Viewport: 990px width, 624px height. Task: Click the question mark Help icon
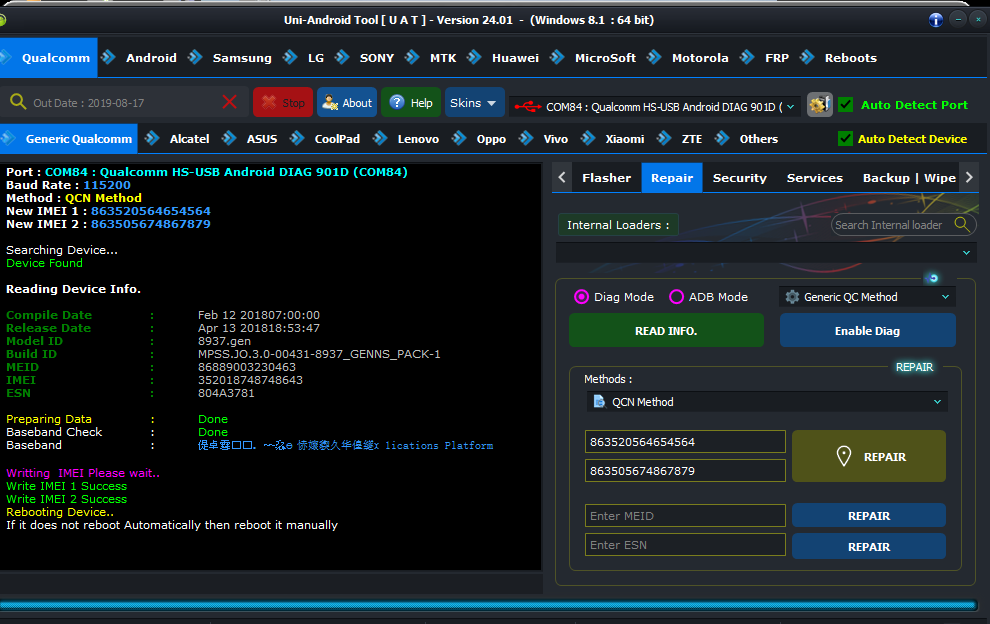pyautogui.click(x=397, y=102)
